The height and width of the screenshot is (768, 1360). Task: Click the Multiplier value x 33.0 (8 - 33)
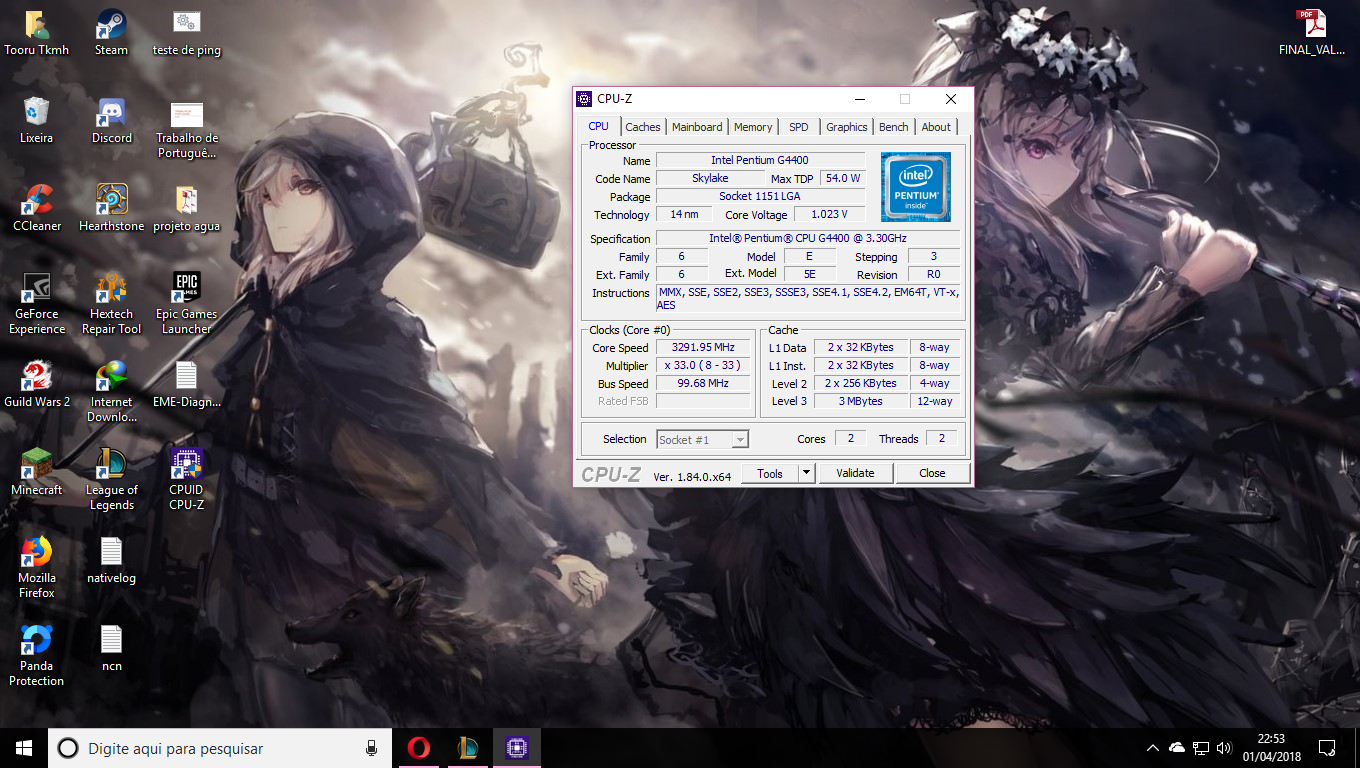click(x=703, y=366)
